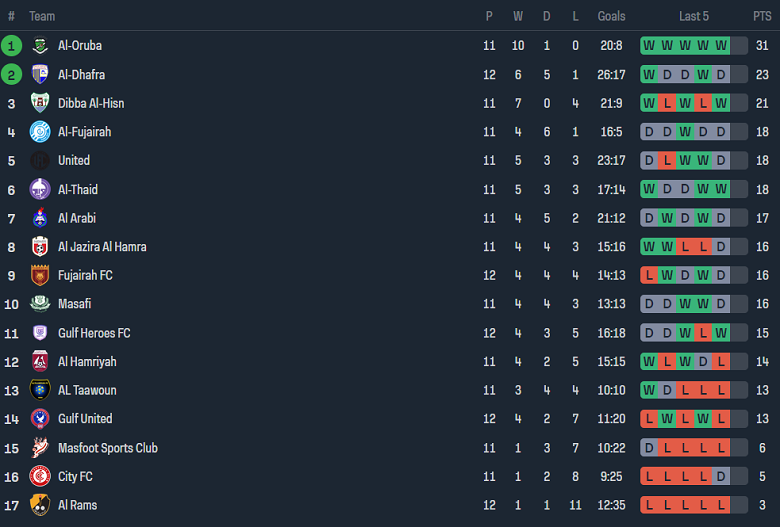The image size is (780, 527).
Task: Click the Al-Fujairah team crest
Action: [x=40, y=132]
